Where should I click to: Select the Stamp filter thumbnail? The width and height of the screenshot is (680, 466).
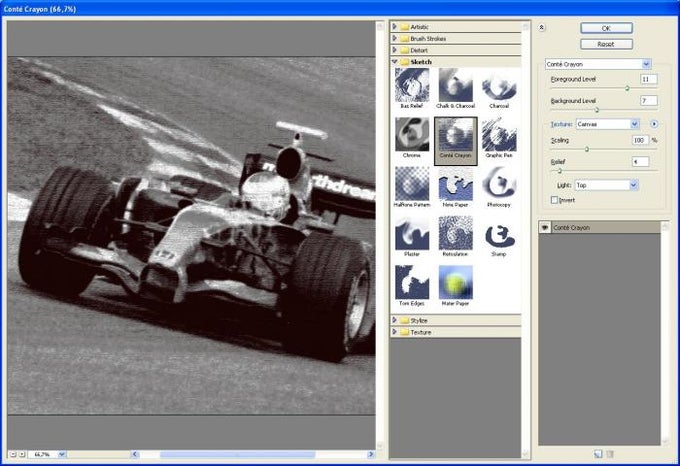point(498,234)
